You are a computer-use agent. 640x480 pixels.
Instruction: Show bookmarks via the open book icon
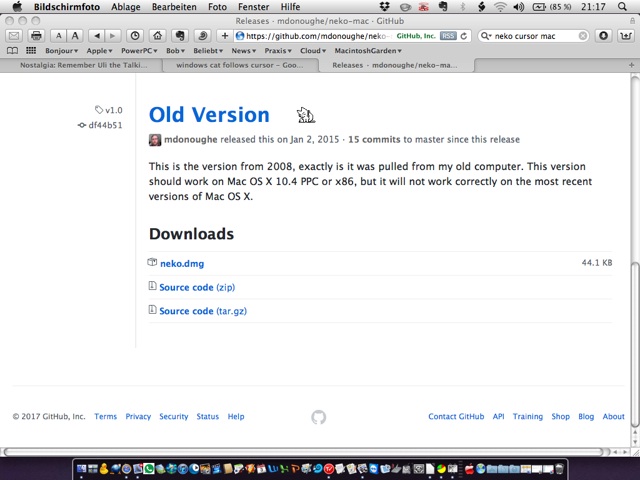click(13, 51)
